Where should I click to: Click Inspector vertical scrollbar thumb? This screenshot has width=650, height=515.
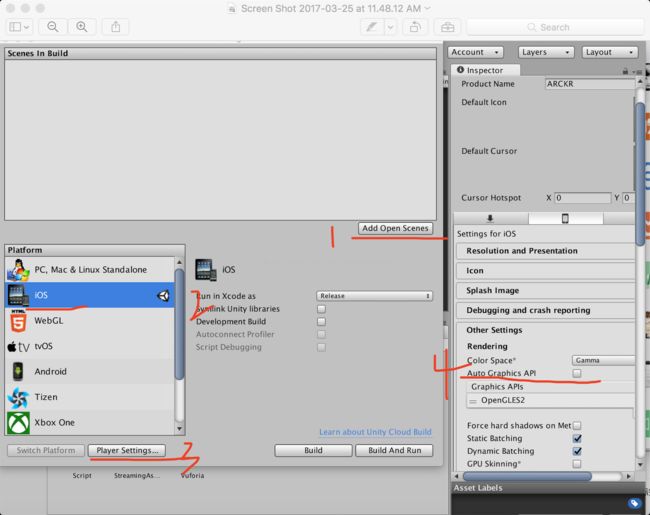point(640,172)
